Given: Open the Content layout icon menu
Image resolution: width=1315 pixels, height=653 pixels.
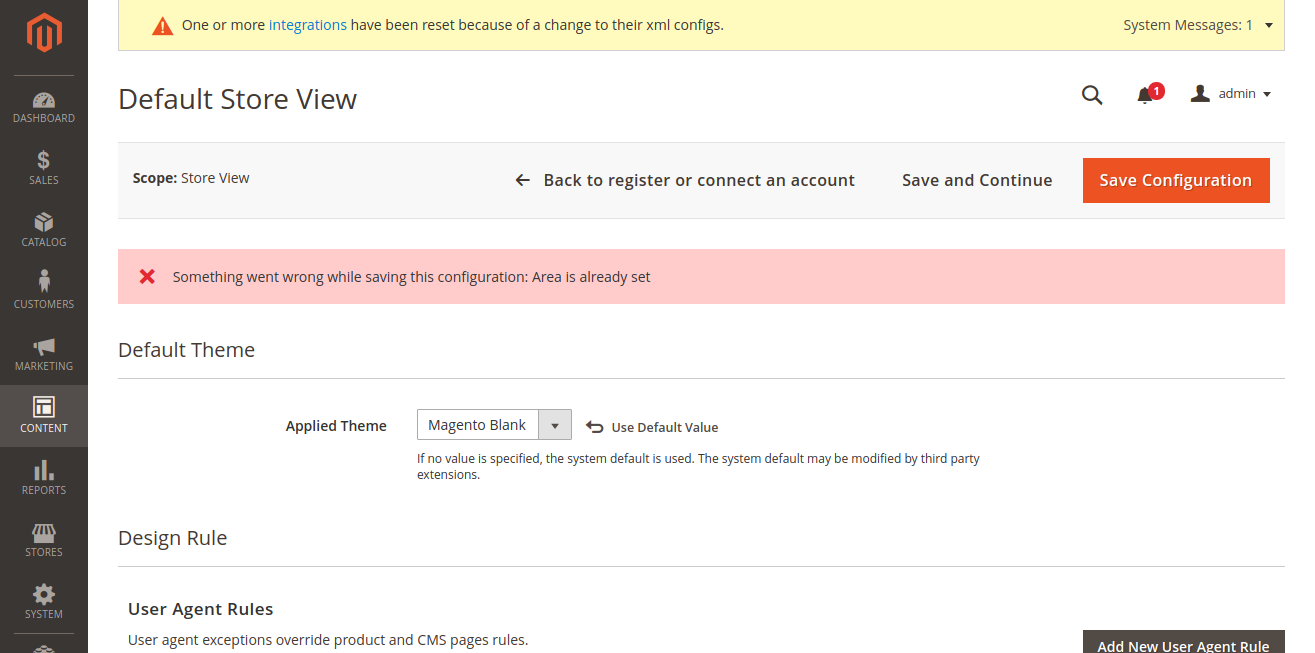Looking at the screenshot, I should (x=44, y=407).
